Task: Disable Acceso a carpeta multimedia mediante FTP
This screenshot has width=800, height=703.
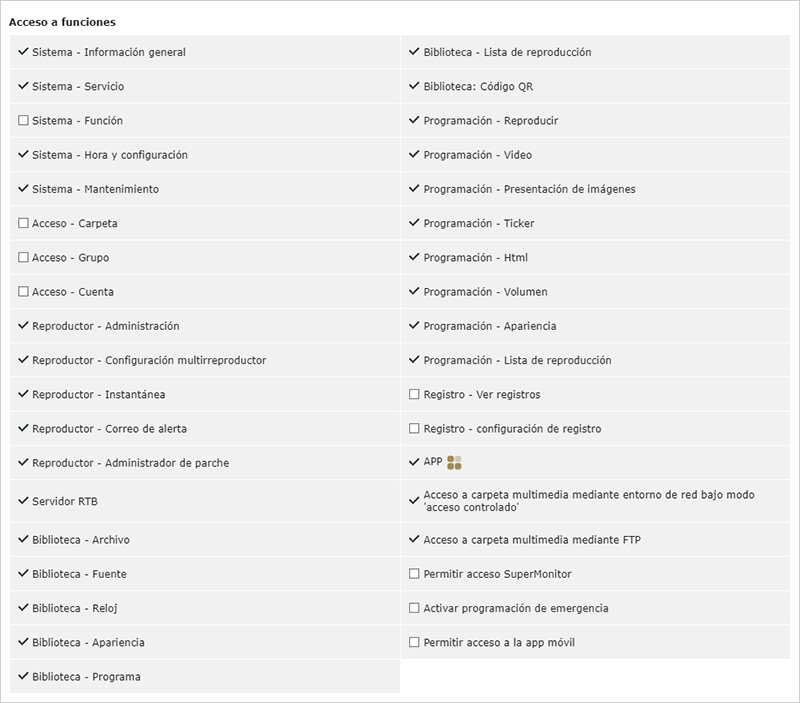Action: point(414,539)
